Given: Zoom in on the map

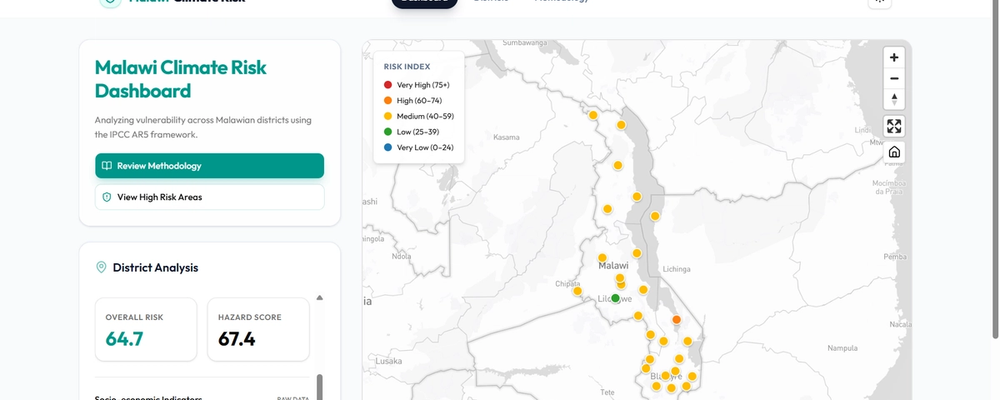Looking at the screenshot, I should 894,57.
